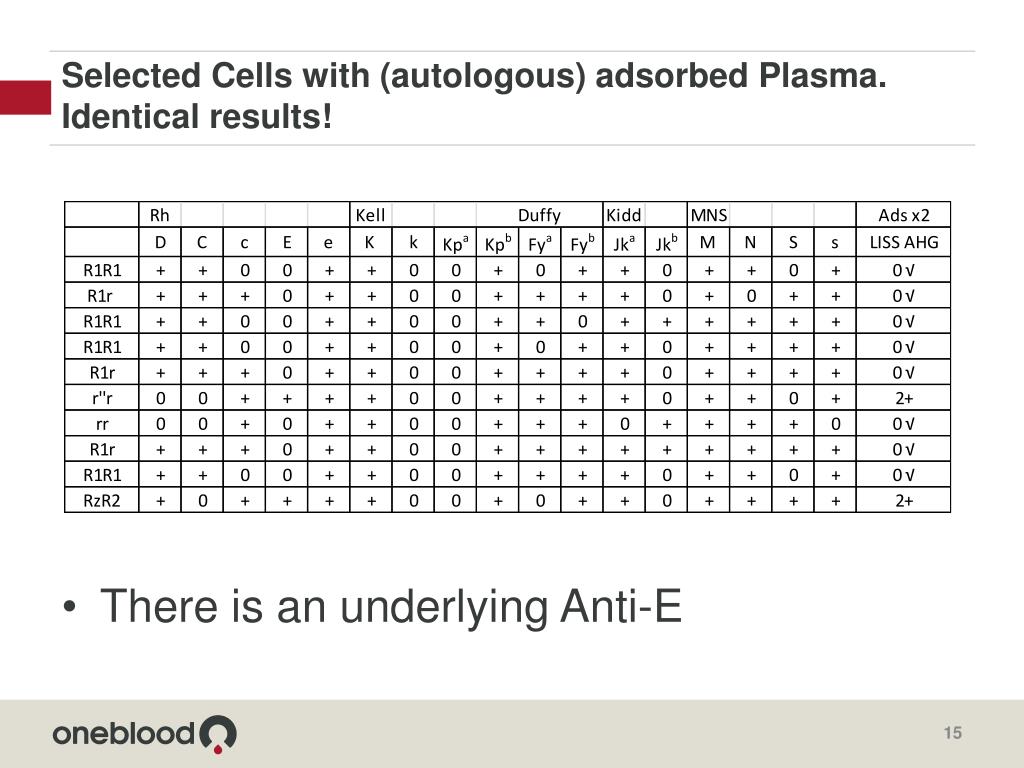Image resolution: width=1024 pixels, height=768 pixels.
Task: Click the 2+ result in RzR2 row
Action: [x=903, y=500]
